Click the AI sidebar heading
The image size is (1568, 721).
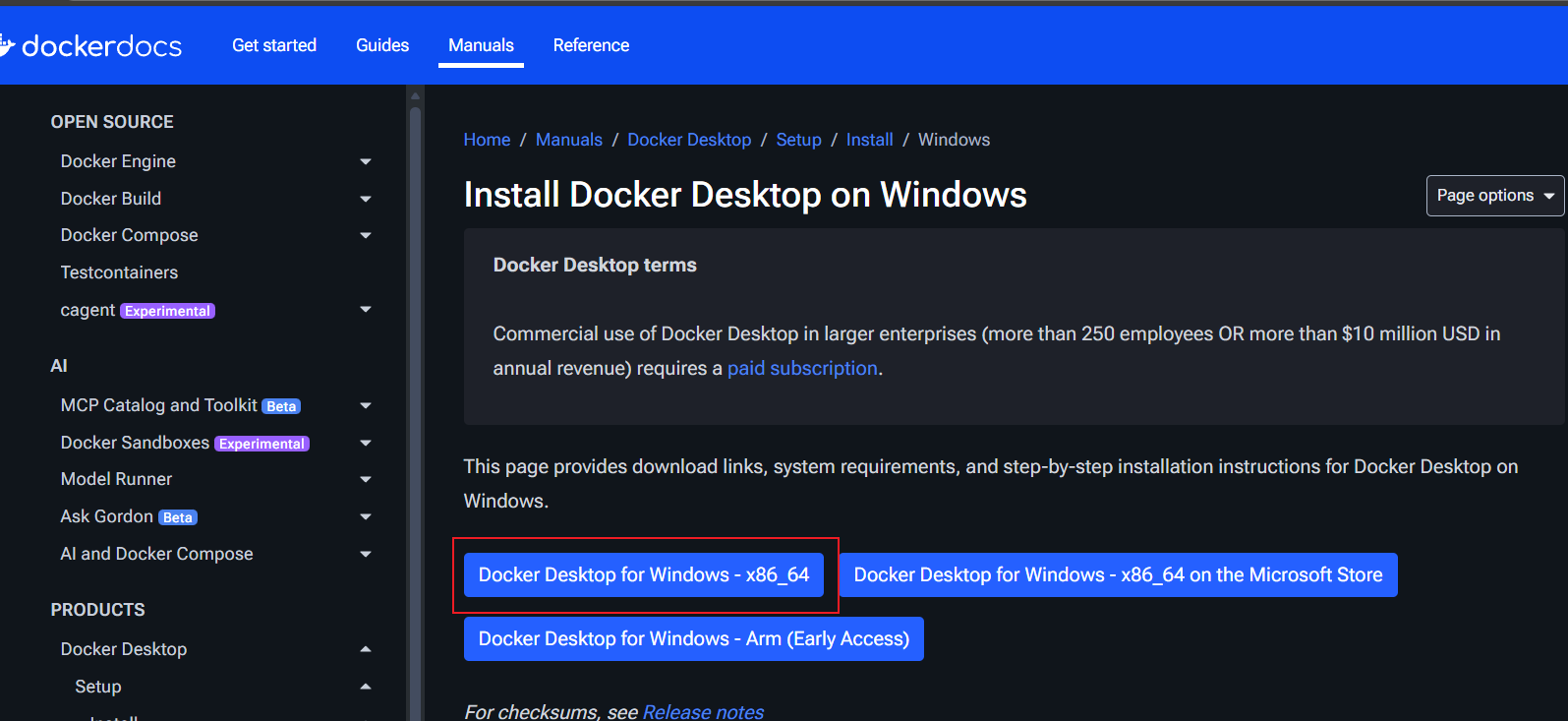coord(59,366)
